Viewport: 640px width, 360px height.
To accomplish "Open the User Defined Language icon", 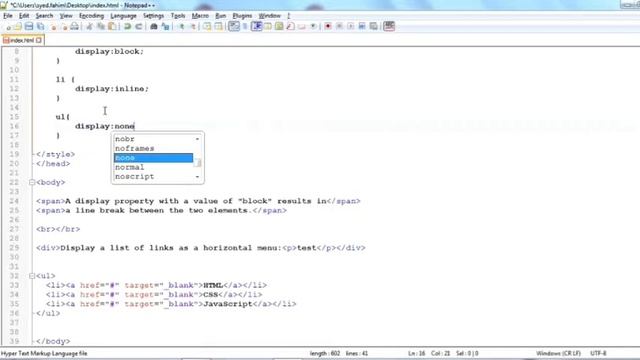I will (268, 27).
